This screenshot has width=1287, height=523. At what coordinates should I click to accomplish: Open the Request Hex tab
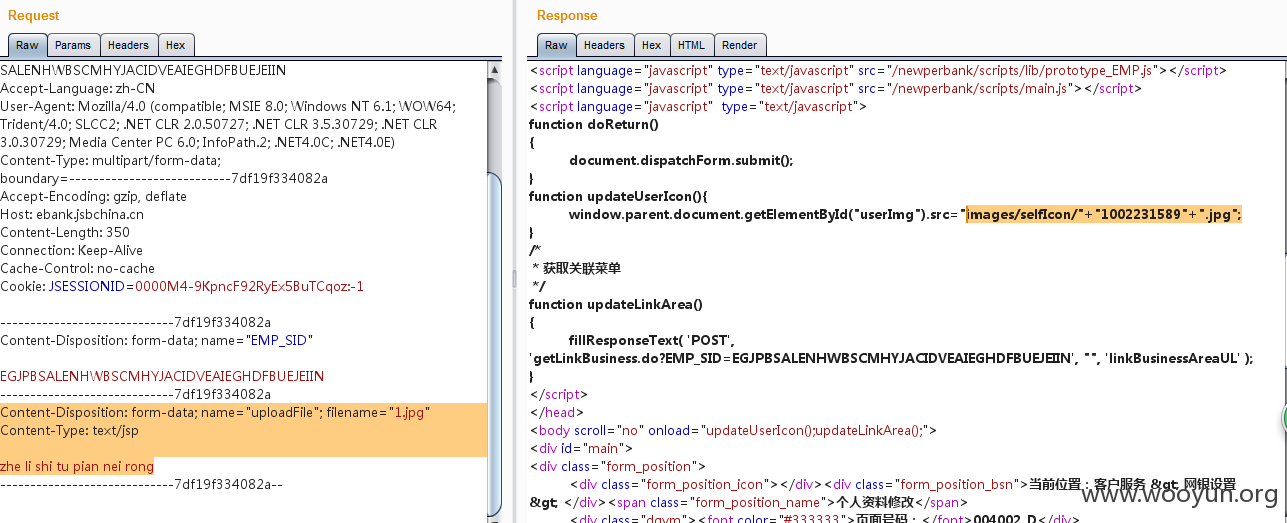point(176,45)
